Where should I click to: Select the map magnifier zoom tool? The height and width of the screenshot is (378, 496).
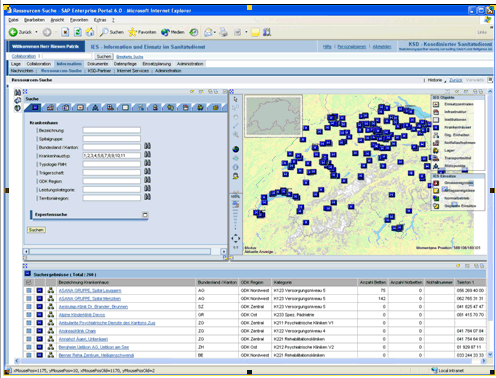(236, 134)
